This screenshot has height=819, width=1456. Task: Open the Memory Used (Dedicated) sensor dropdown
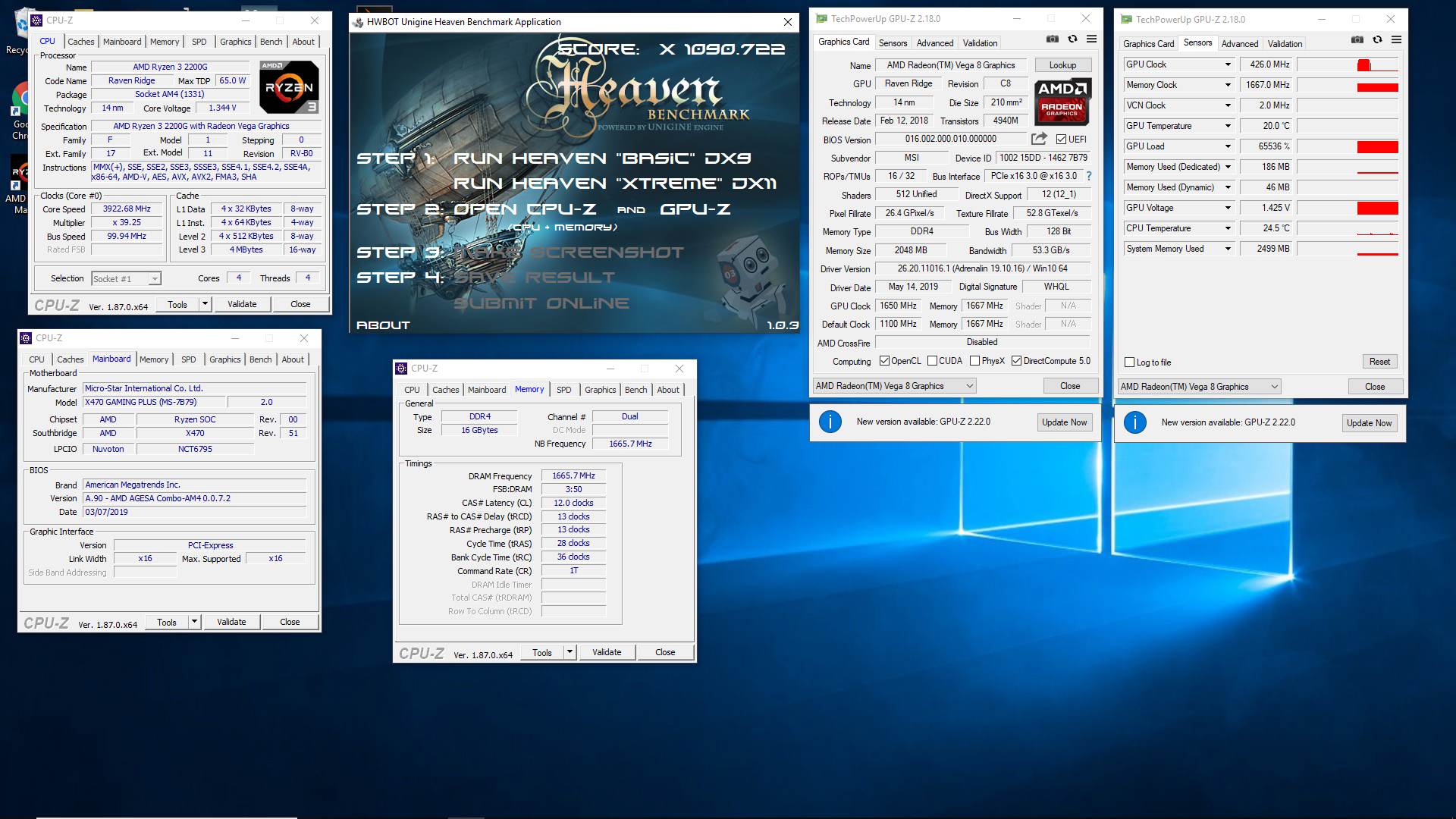[1228, 167]
